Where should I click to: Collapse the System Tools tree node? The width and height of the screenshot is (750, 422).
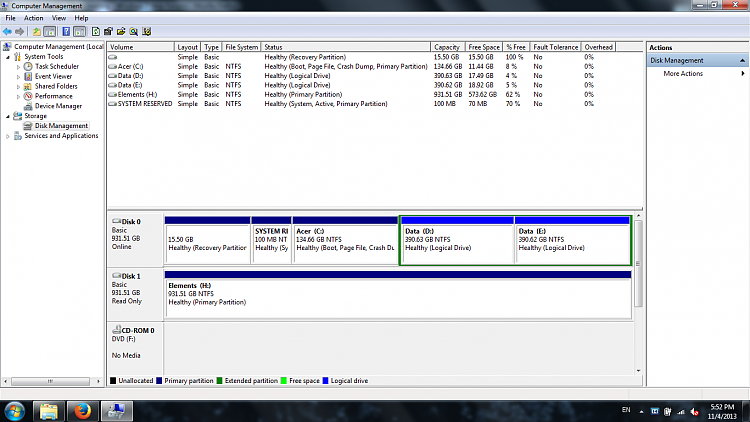pos(8,57)
